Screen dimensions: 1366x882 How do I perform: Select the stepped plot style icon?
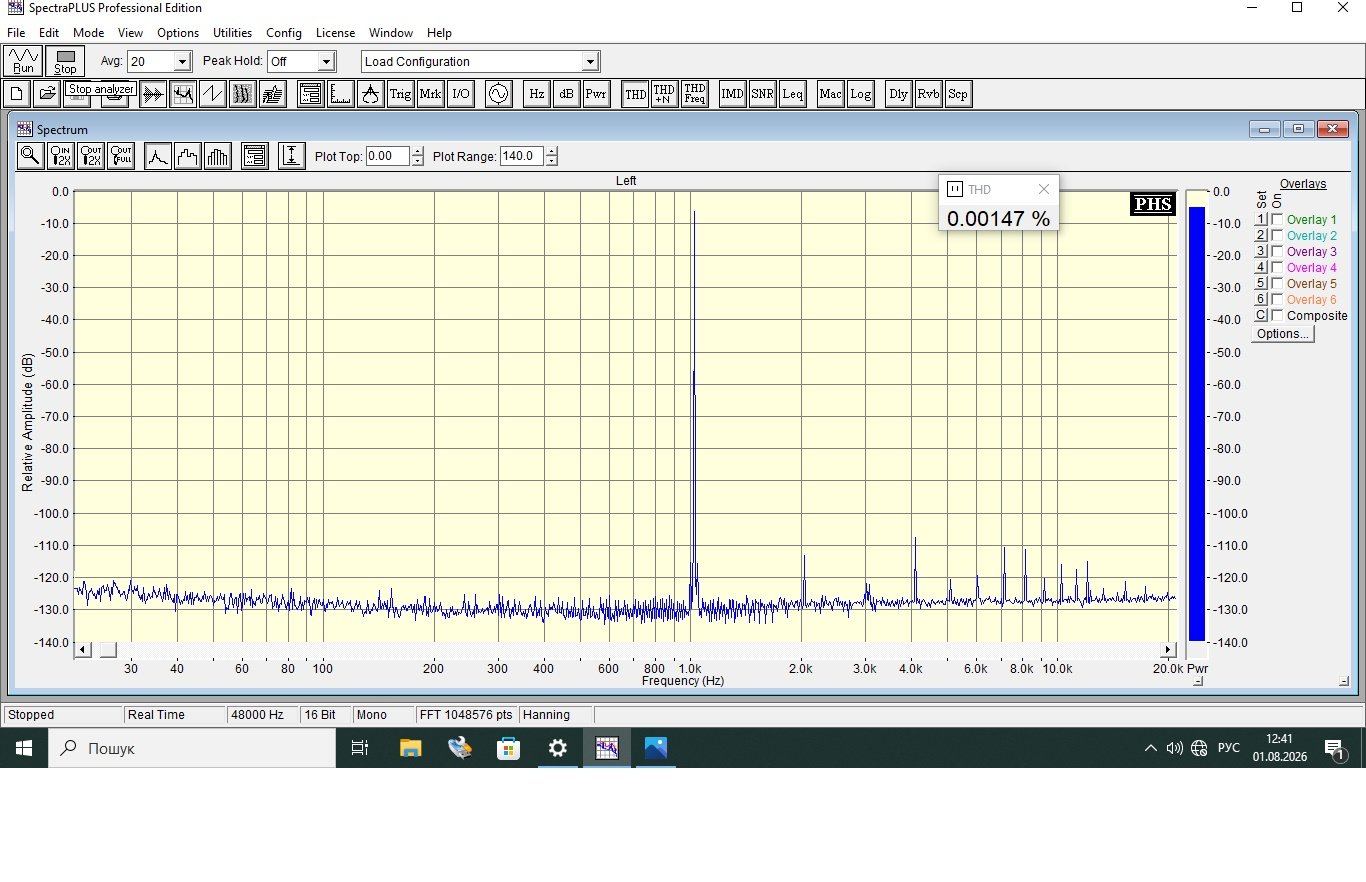click(188, 156)
